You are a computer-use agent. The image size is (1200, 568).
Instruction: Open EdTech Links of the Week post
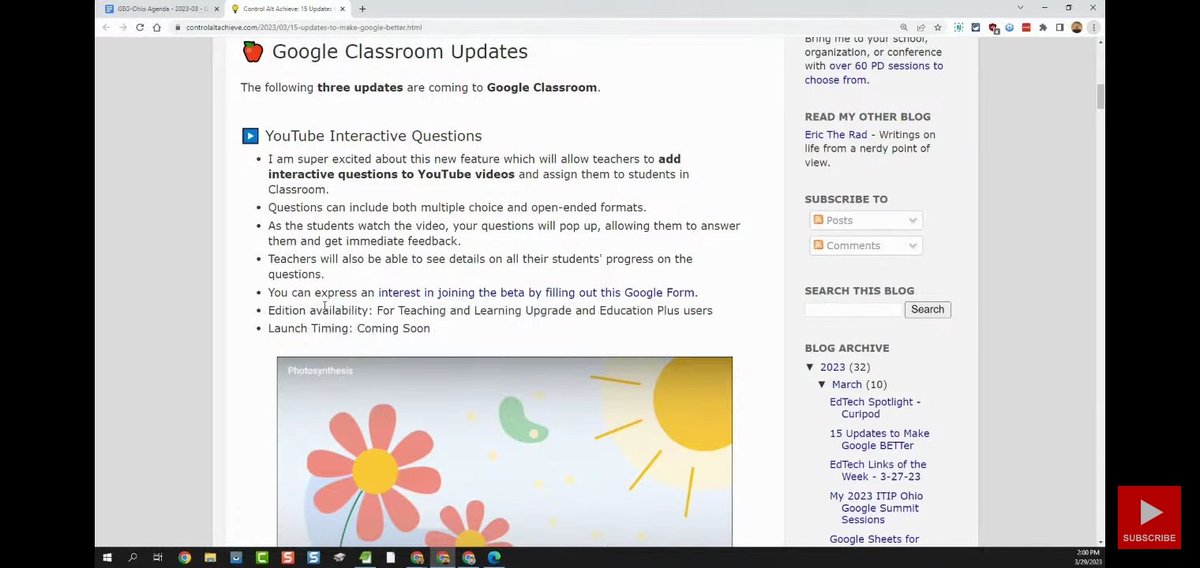(x=878, y=471)
